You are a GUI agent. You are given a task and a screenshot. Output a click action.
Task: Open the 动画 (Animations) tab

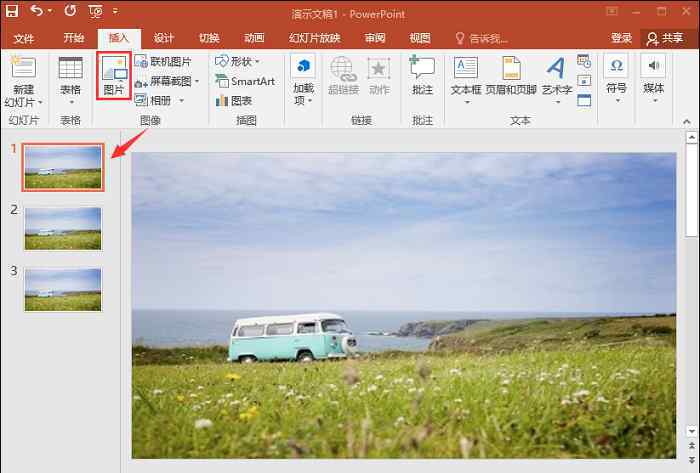pos(254,38)
